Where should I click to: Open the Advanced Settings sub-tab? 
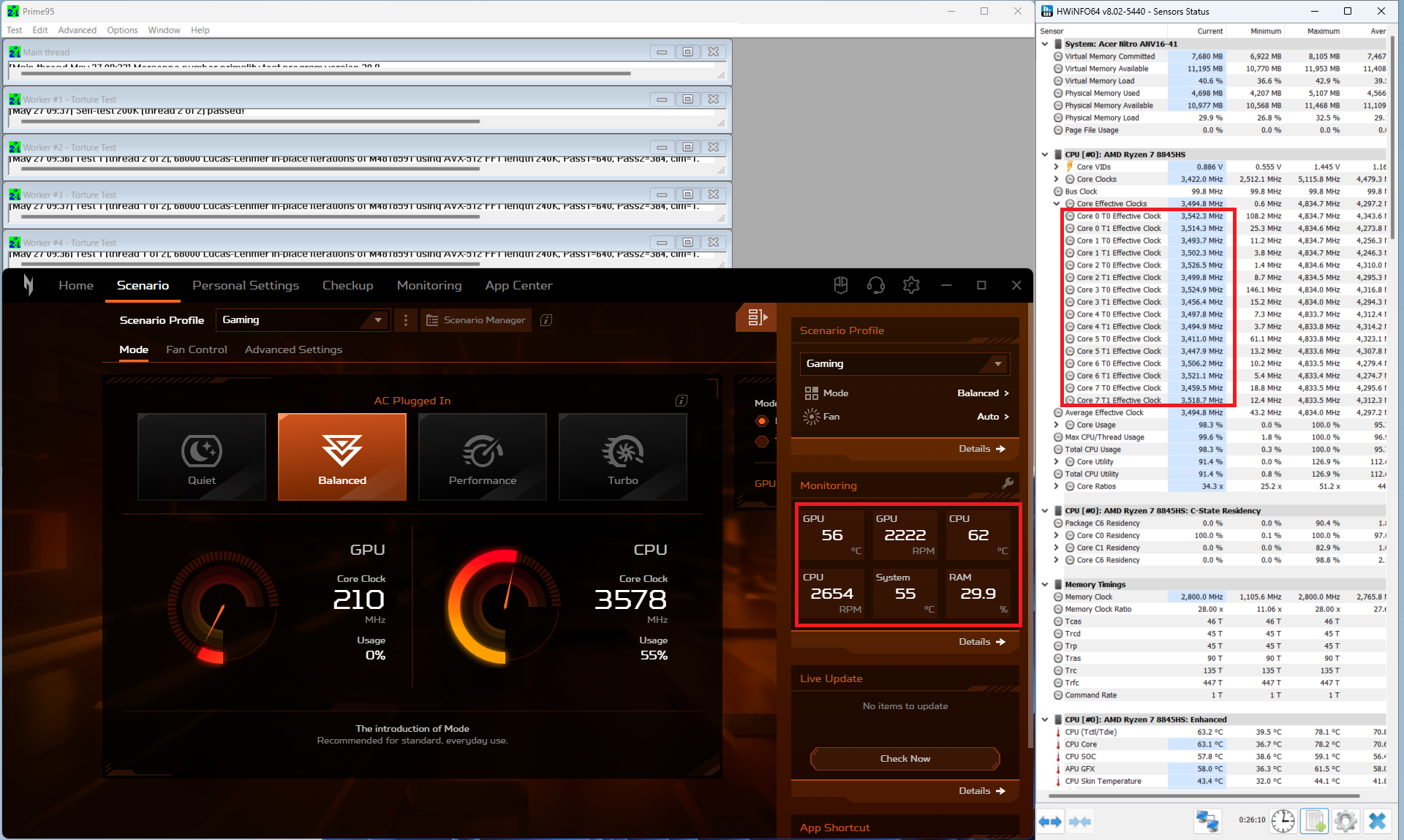point(293,349)
